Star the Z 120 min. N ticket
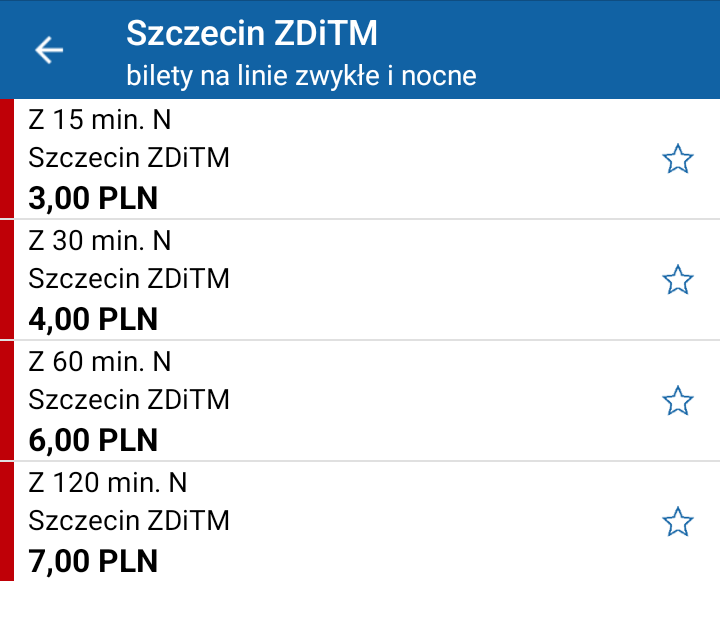 (x=677, y=522)
